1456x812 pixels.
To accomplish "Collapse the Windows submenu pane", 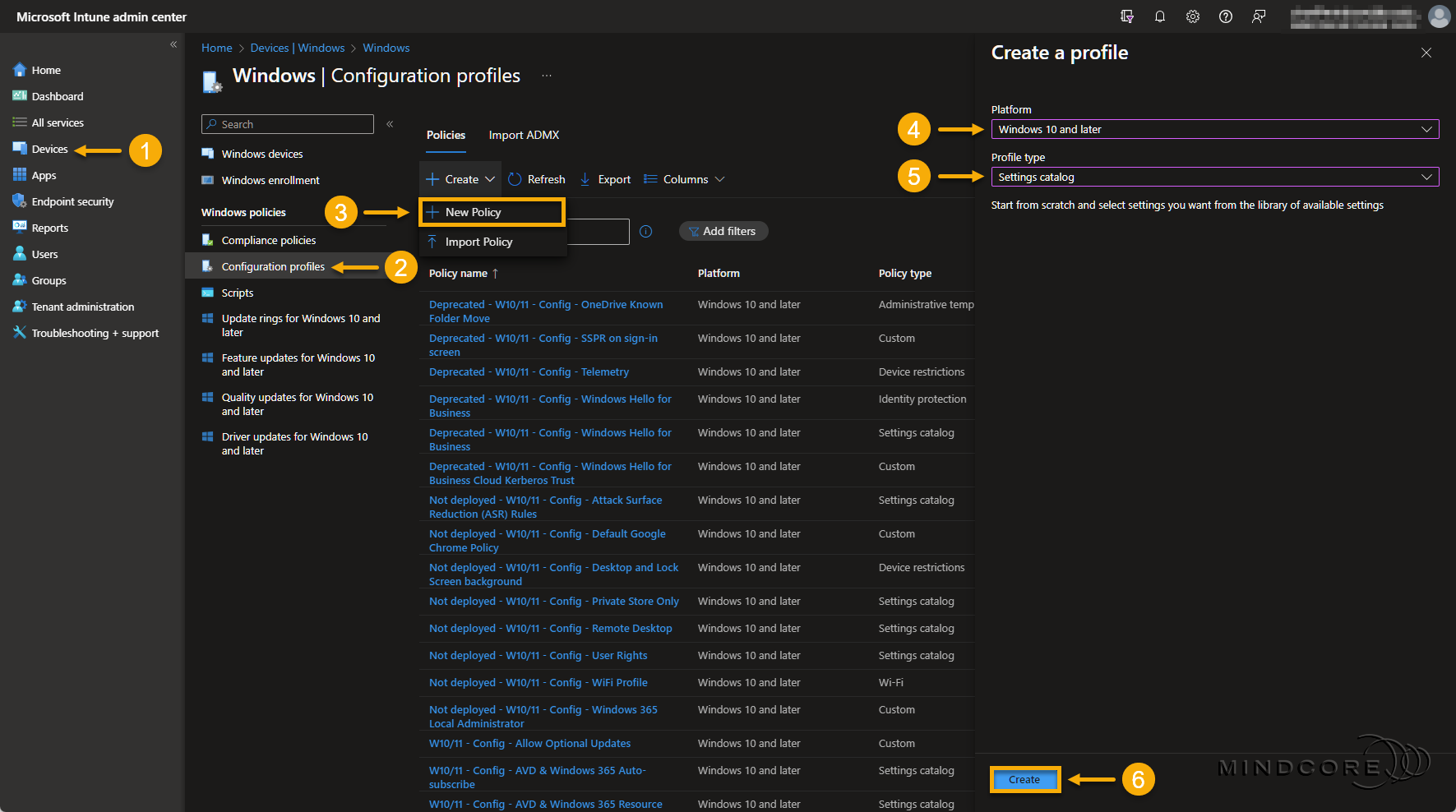I will [390, 124].
